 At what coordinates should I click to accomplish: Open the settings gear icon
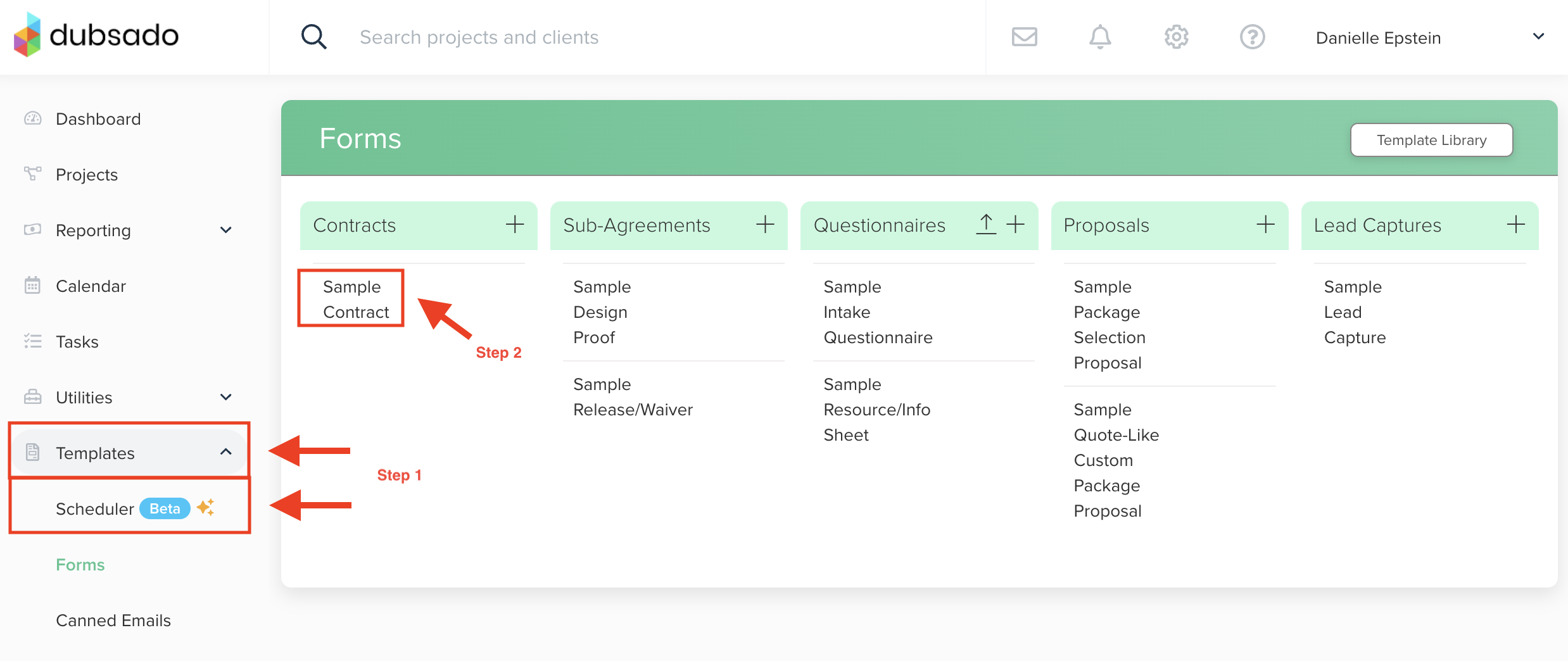[1176, 37]
